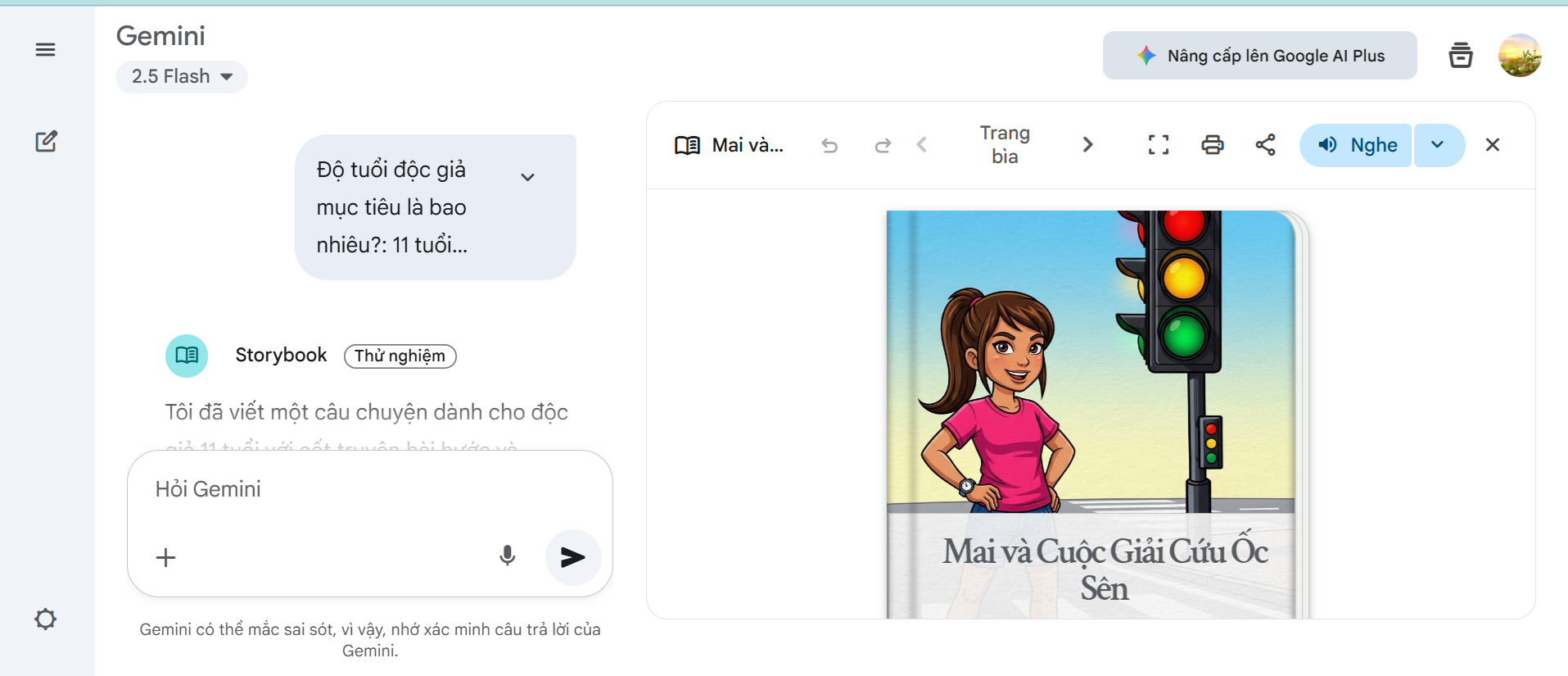Open the 2.5 Flash model dropdown
Screen dimensions: 1568x676
pos(182,77)
